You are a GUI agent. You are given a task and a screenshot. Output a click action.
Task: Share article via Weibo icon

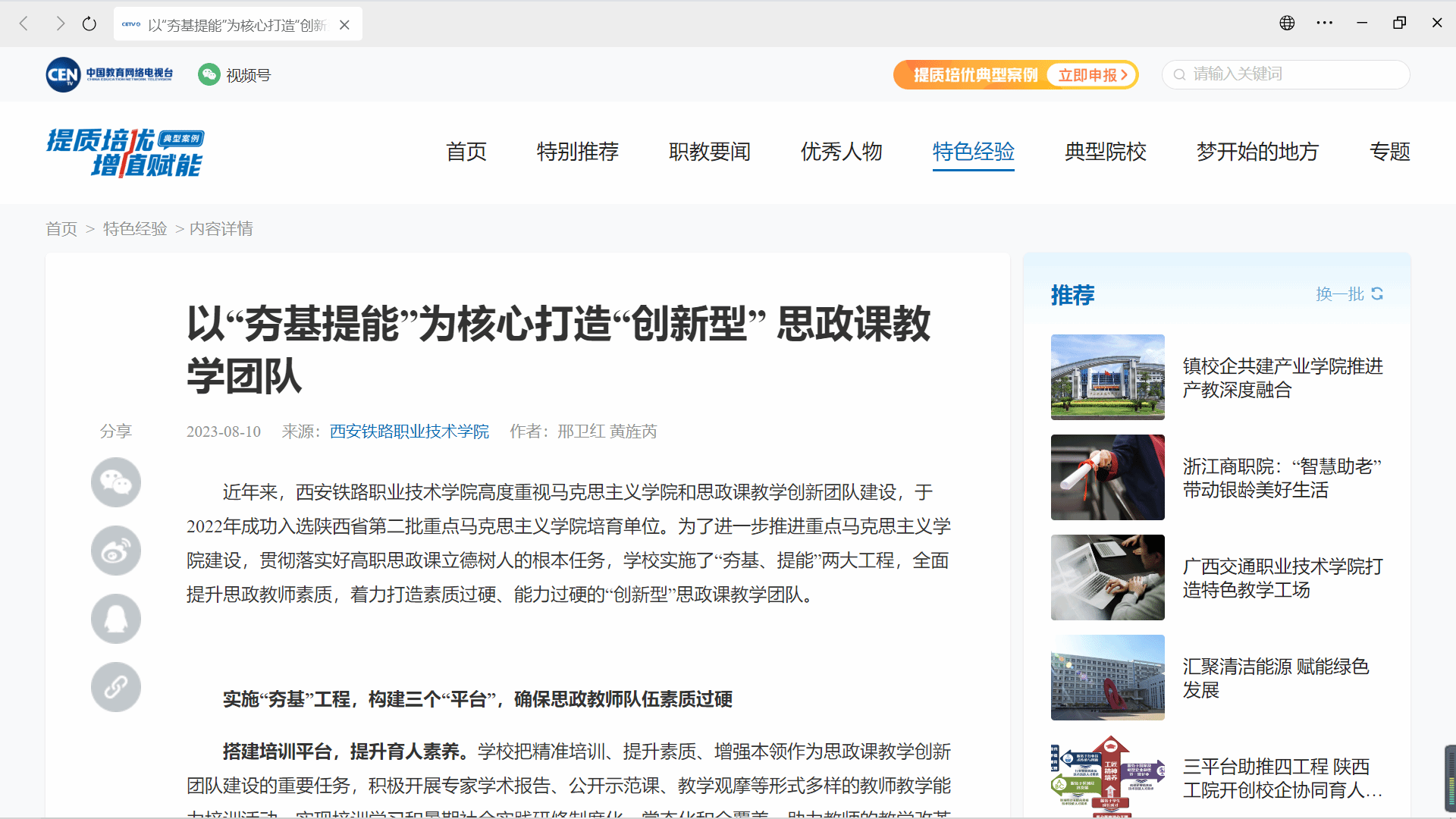coord(116,551)
